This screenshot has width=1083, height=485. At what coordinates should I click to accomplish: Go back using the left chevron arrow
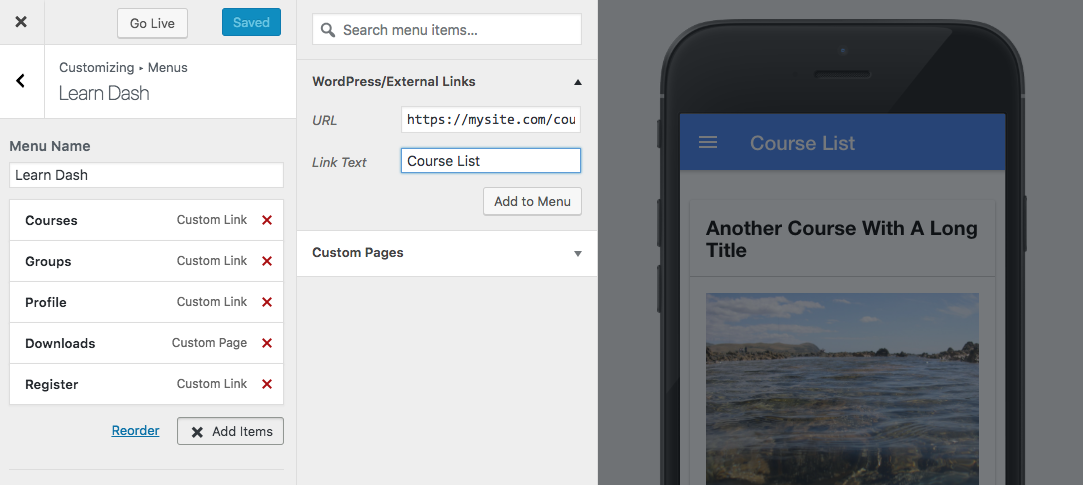click(x=21, y=81)
